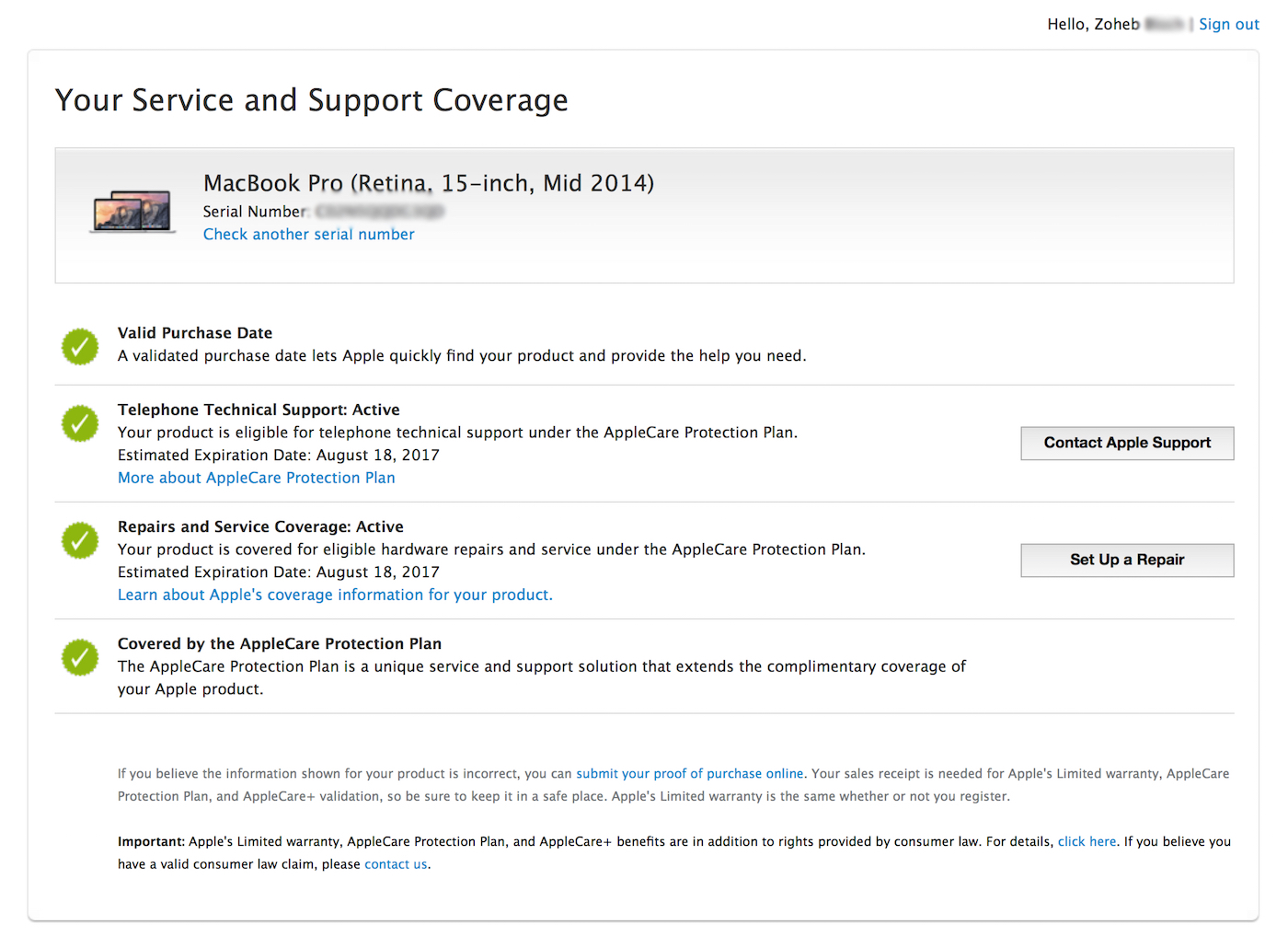Viewport: 1288px width, 936px height.
Task: Click the MacBook Pro product thumbnail
Action: point(132,212)
